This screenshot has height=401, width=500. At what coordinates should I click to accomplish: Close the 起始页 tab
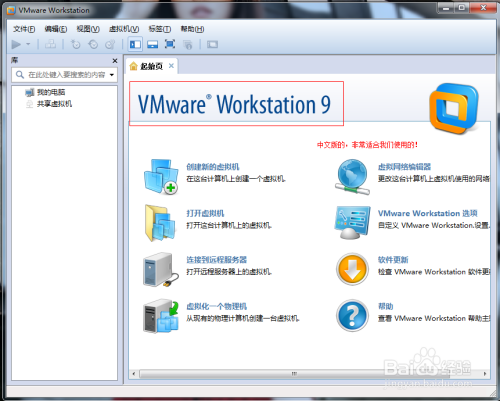click(x=171, y=66)
